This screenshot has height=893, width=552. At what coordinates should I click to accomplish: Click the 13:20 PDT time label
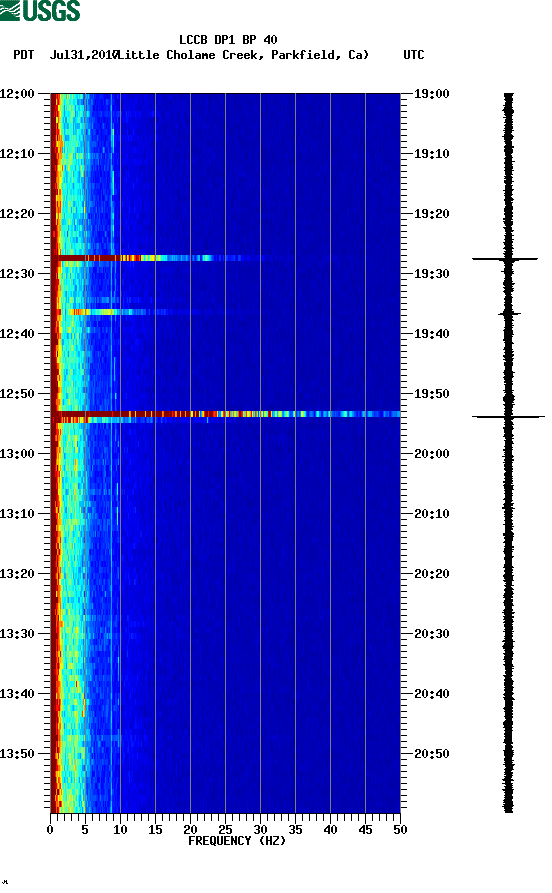click(x=17, y=574)
